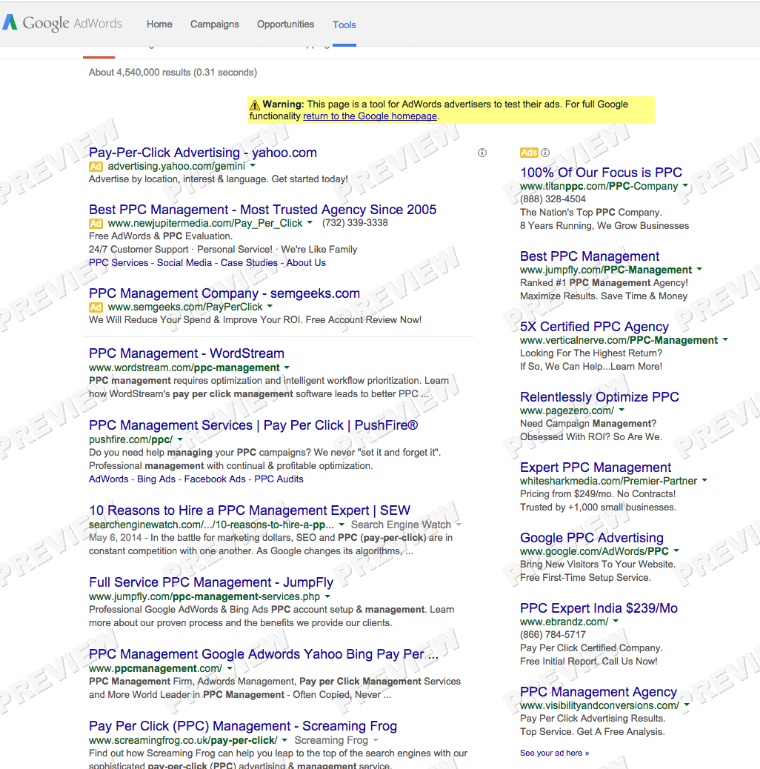The image size is (760, 769).
Task: Open the PPC Services sitelink
Action: click(x=118, y=263)
